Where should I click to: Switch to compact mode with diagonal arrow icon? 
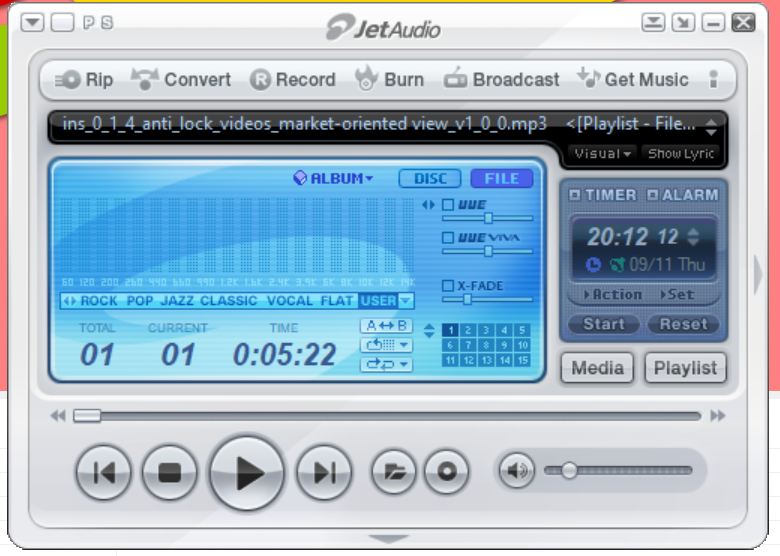click(x=683, y=22)
